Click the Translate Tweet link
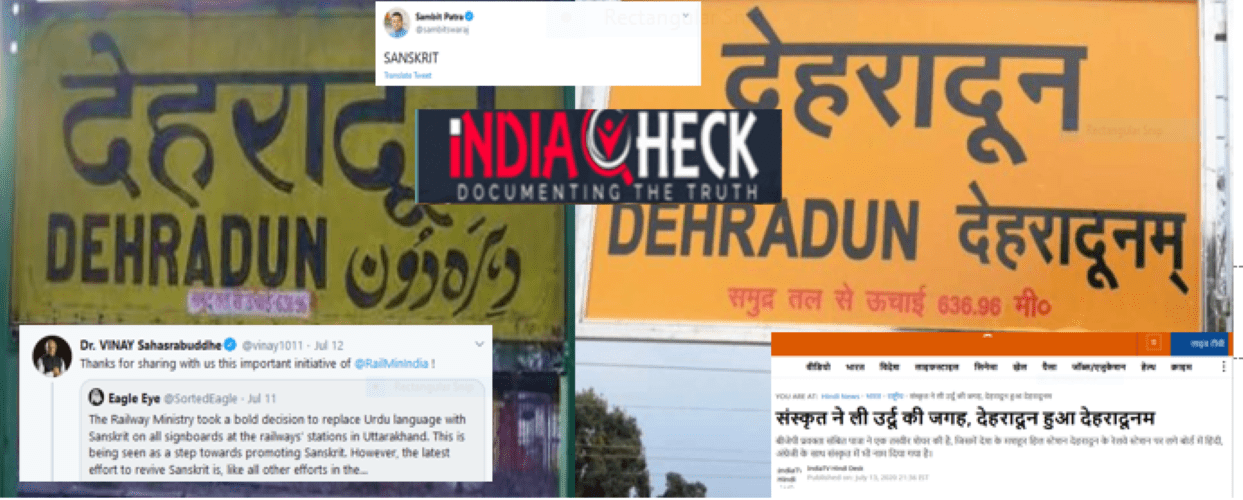The height and width of the screenshot is (500, 1243). pos(408,75)
